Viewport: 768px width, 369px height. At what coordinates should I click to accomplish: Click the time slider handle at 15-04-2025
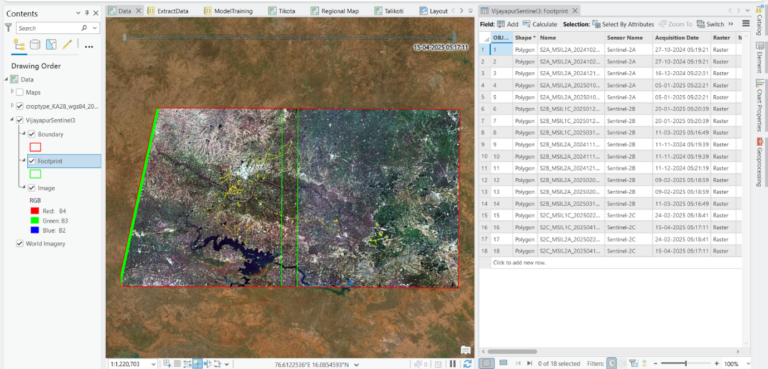(454, 37)
